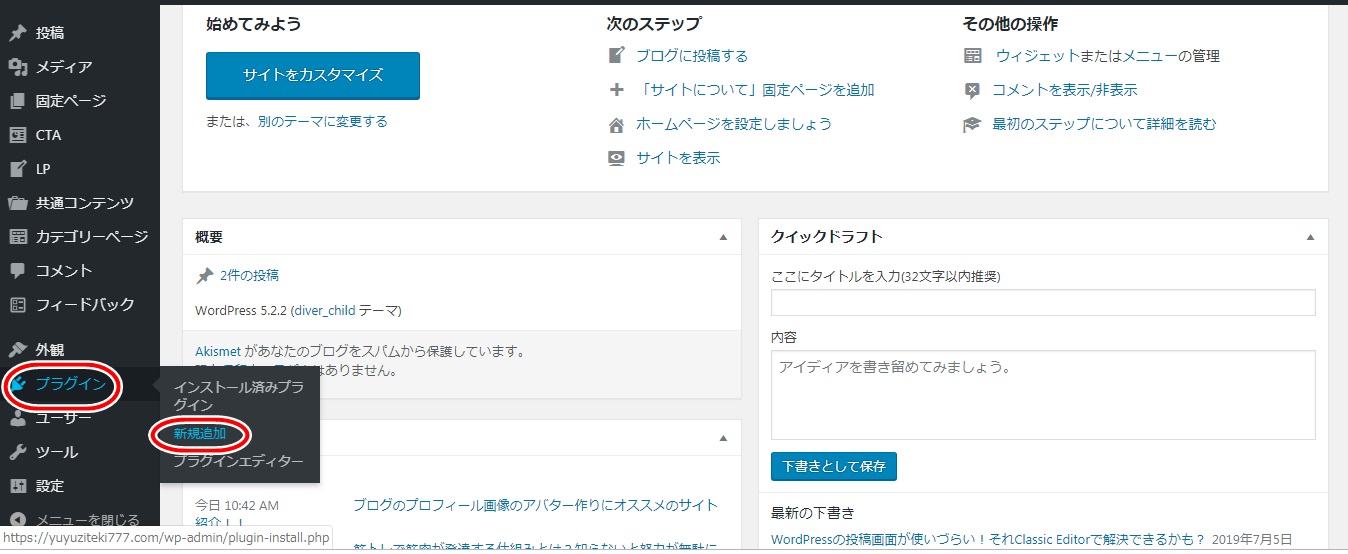The height and width of the screenshot is (554, 1348).
Task: Click the メディア media icon in sidebar
Action: (x=17, y=67)
